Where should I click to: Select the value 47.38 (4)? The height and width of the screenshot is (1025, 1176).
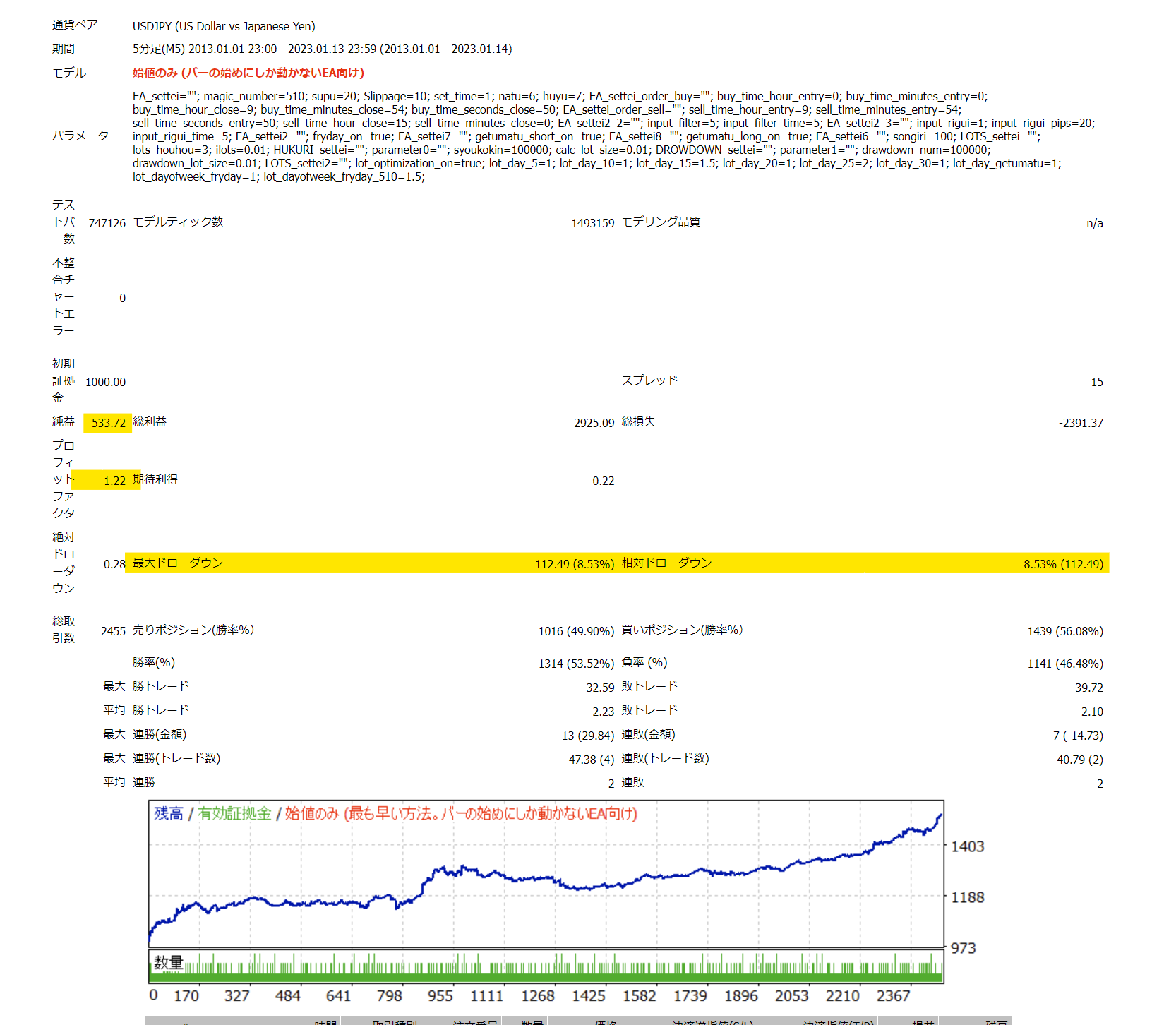592,760
